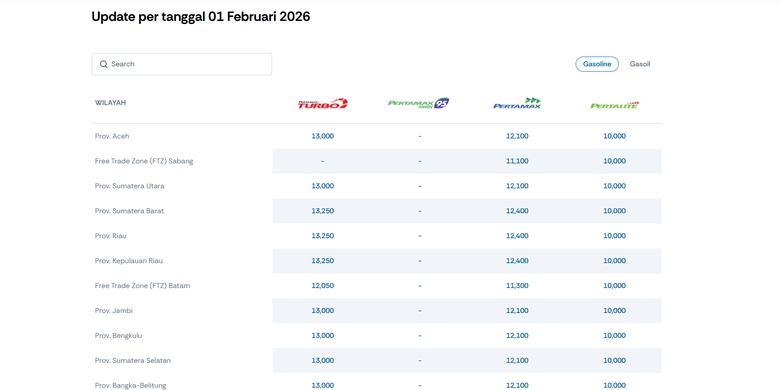
Task: Click Prov. Kepulauan Riau row label
Action: coord(129,261)
